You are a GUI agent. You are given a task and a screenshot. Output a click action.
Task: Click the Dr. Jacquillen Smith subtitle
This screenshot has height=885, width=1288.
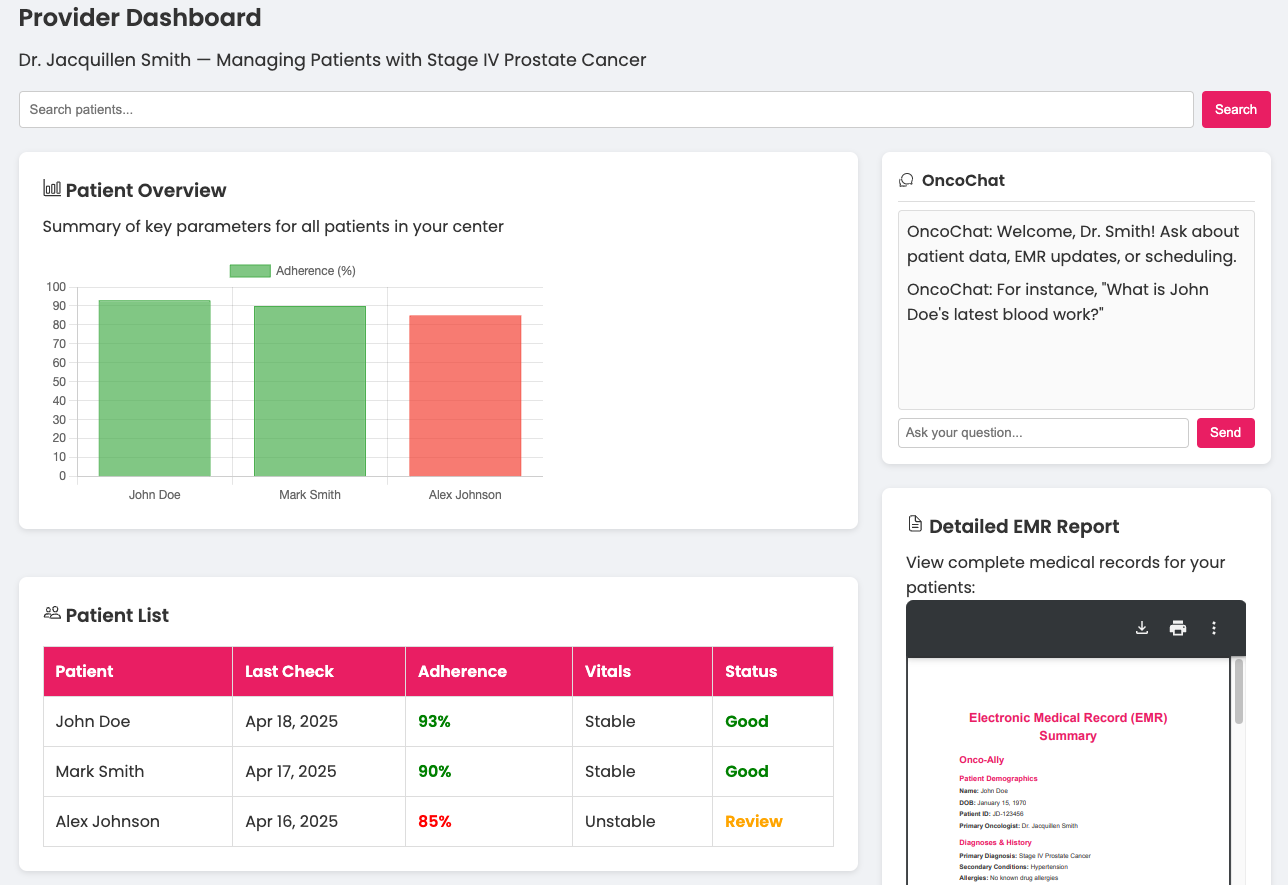(x=332, y=60)
